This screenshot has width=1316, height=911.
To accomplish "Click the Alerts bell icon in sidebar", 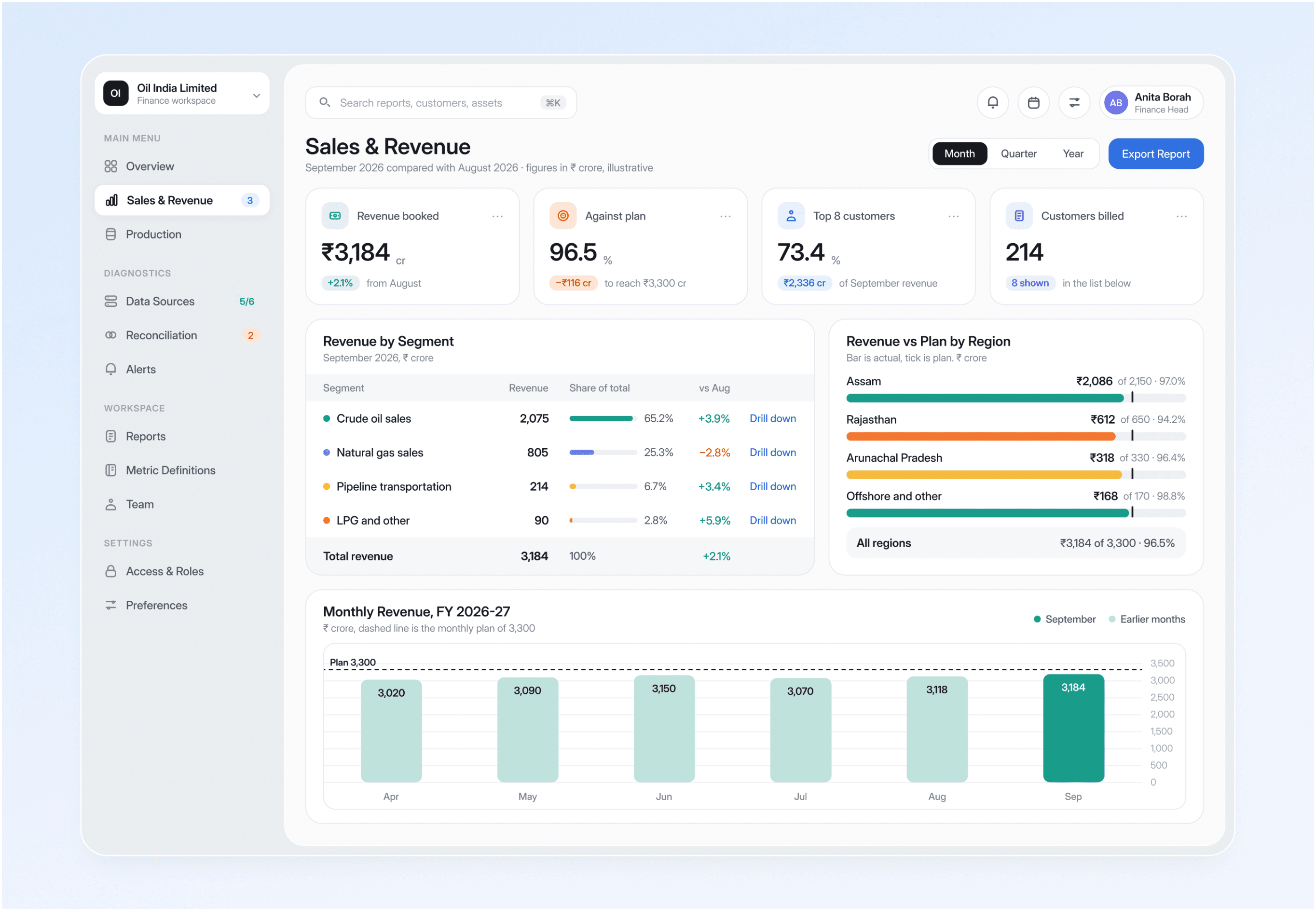I will coord(111,369).
